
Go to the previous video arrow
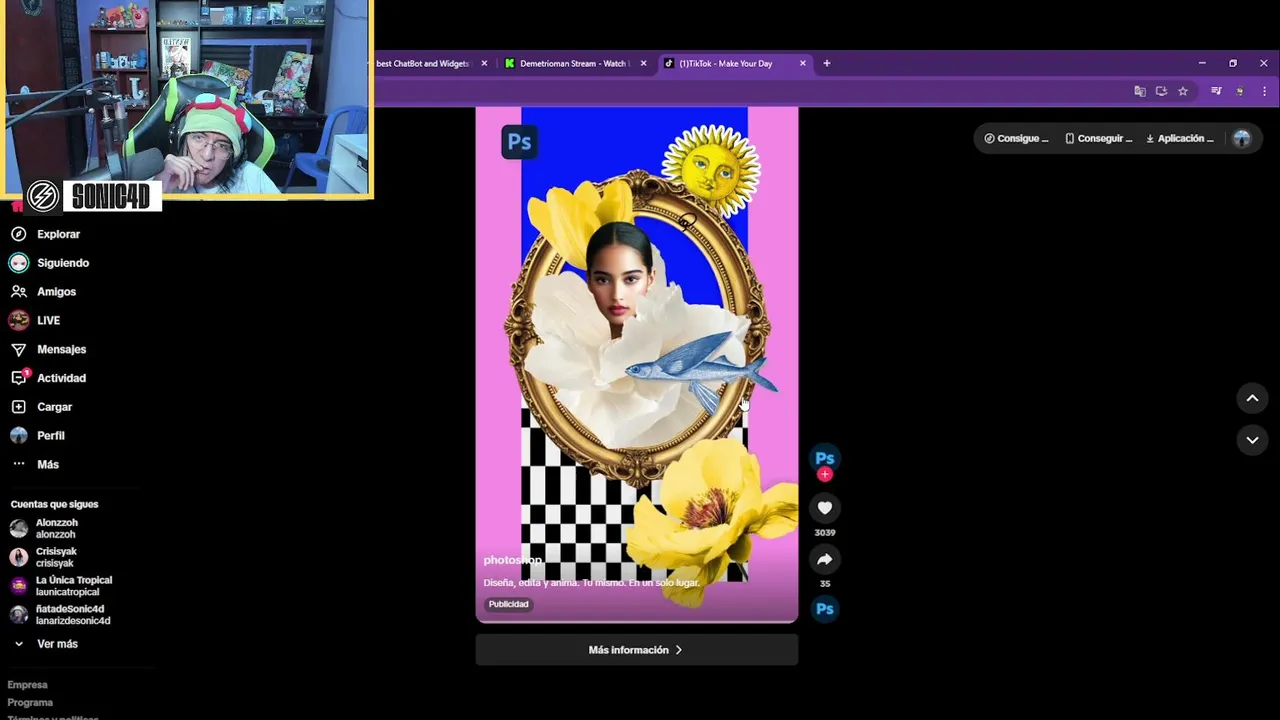[1252, 398]
